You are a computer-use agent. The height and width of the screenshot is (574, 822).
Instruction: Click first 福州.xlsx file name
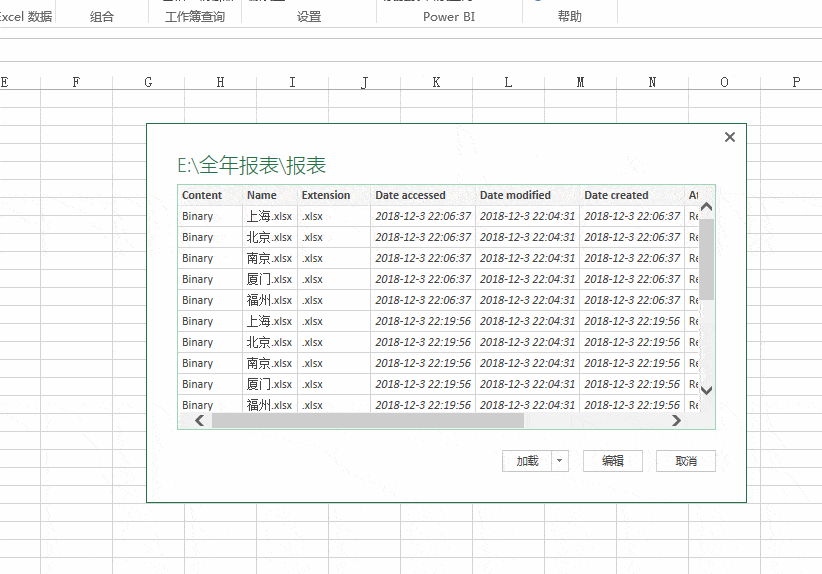pos(269,300)
